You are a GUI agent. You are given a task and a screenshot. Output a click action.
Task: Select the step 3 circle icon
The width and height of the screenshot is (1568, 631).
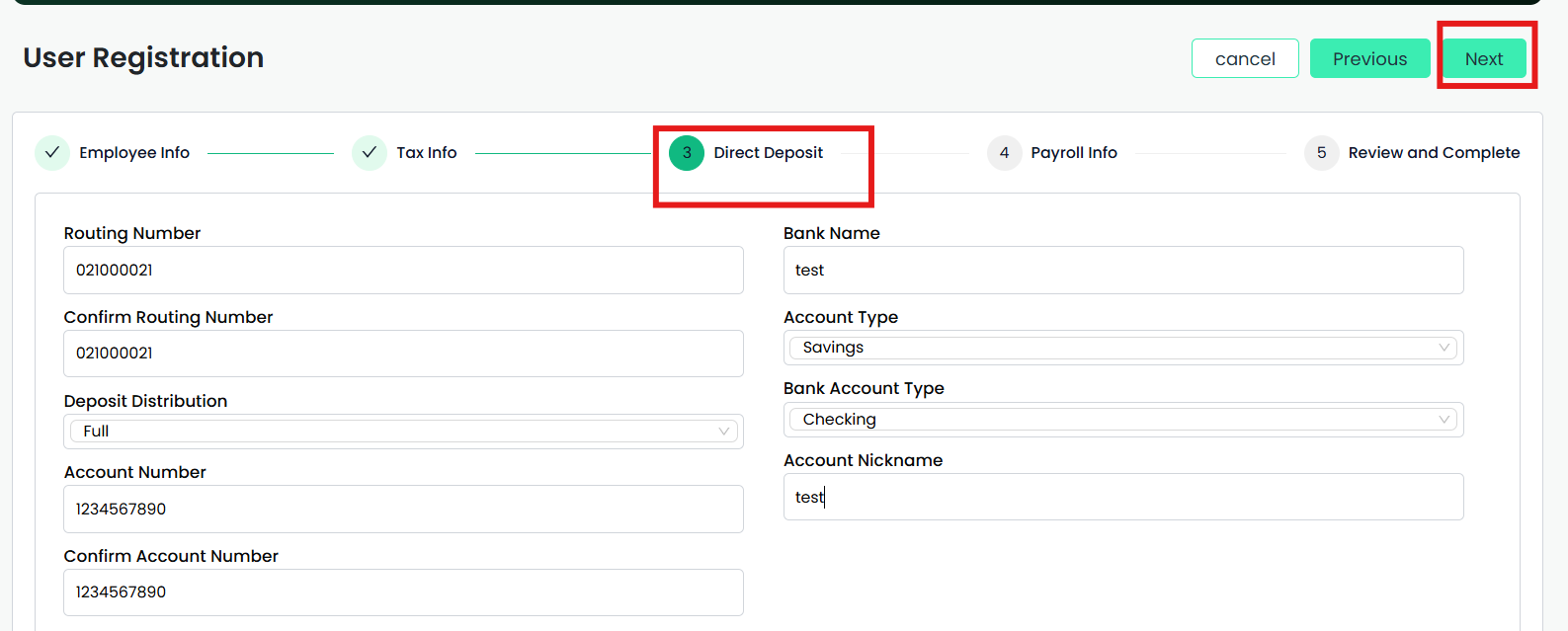687,153
